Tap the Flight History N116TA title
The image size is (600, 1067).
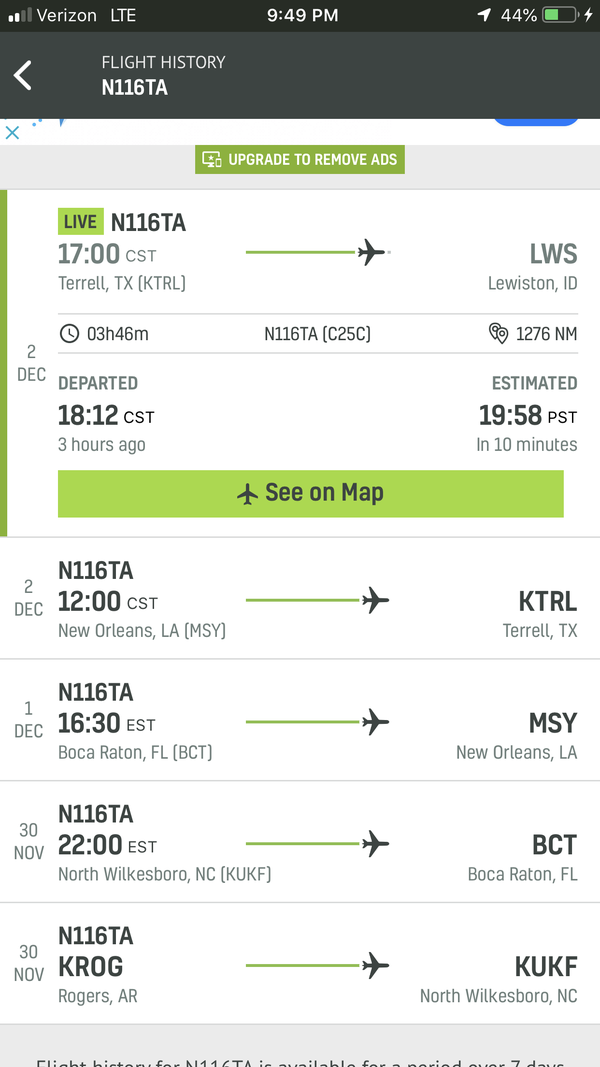[163, 75]
